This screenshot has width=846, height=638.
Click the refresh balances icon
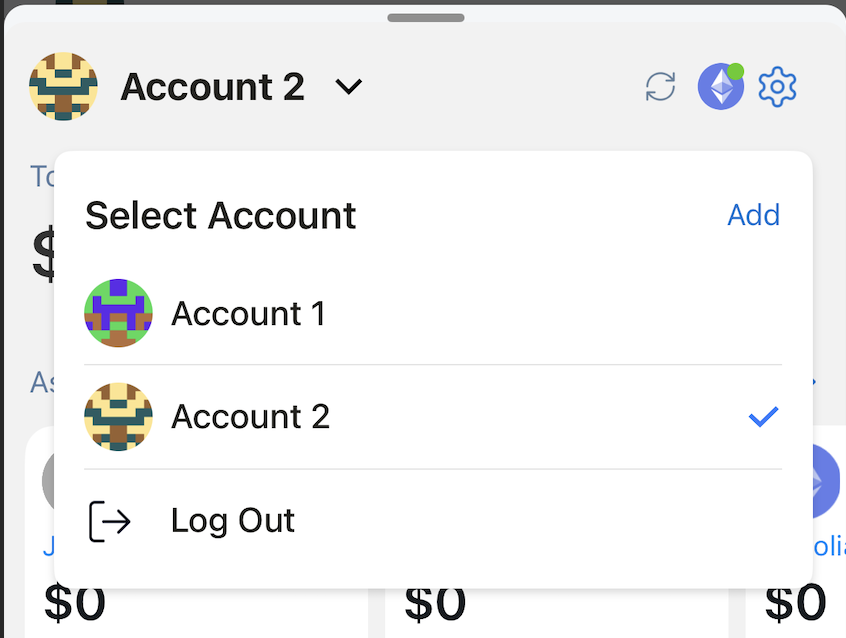pos(660,87)
